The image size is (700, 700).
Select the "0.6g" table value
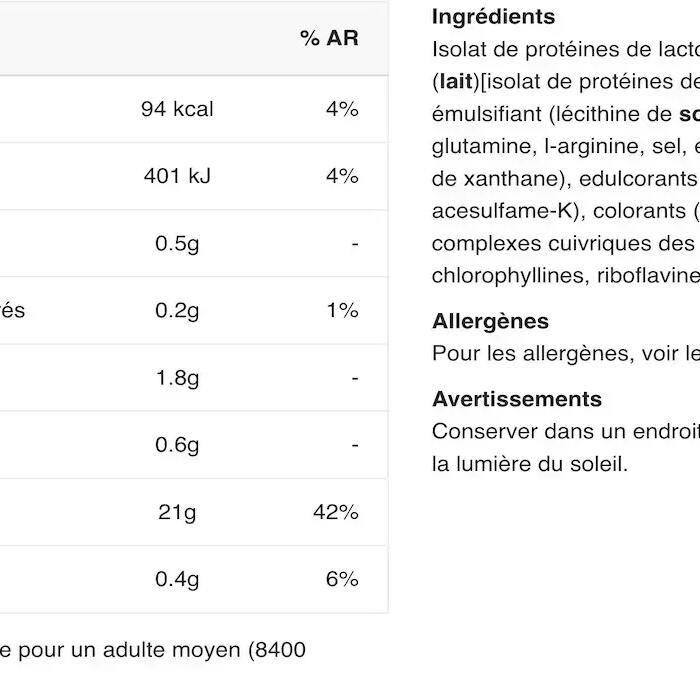(x=177, y=445)
